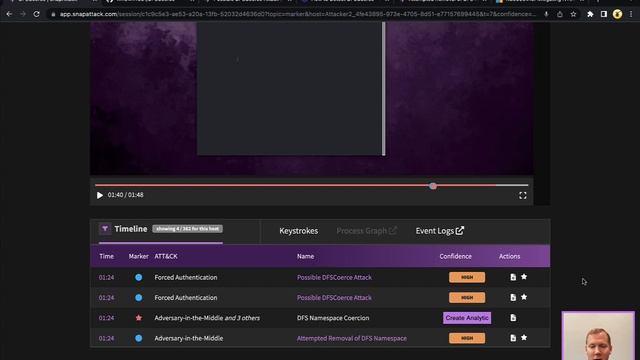Viewport: 640px width, 360px height.
Task: Click the address bar URL
Action: 298,14
